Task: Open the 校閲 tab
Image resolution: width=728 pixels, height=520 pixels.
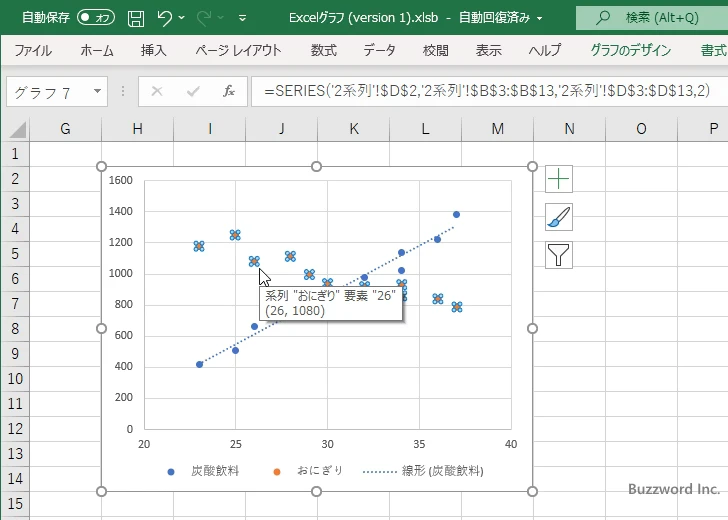Action: [436, 50]
